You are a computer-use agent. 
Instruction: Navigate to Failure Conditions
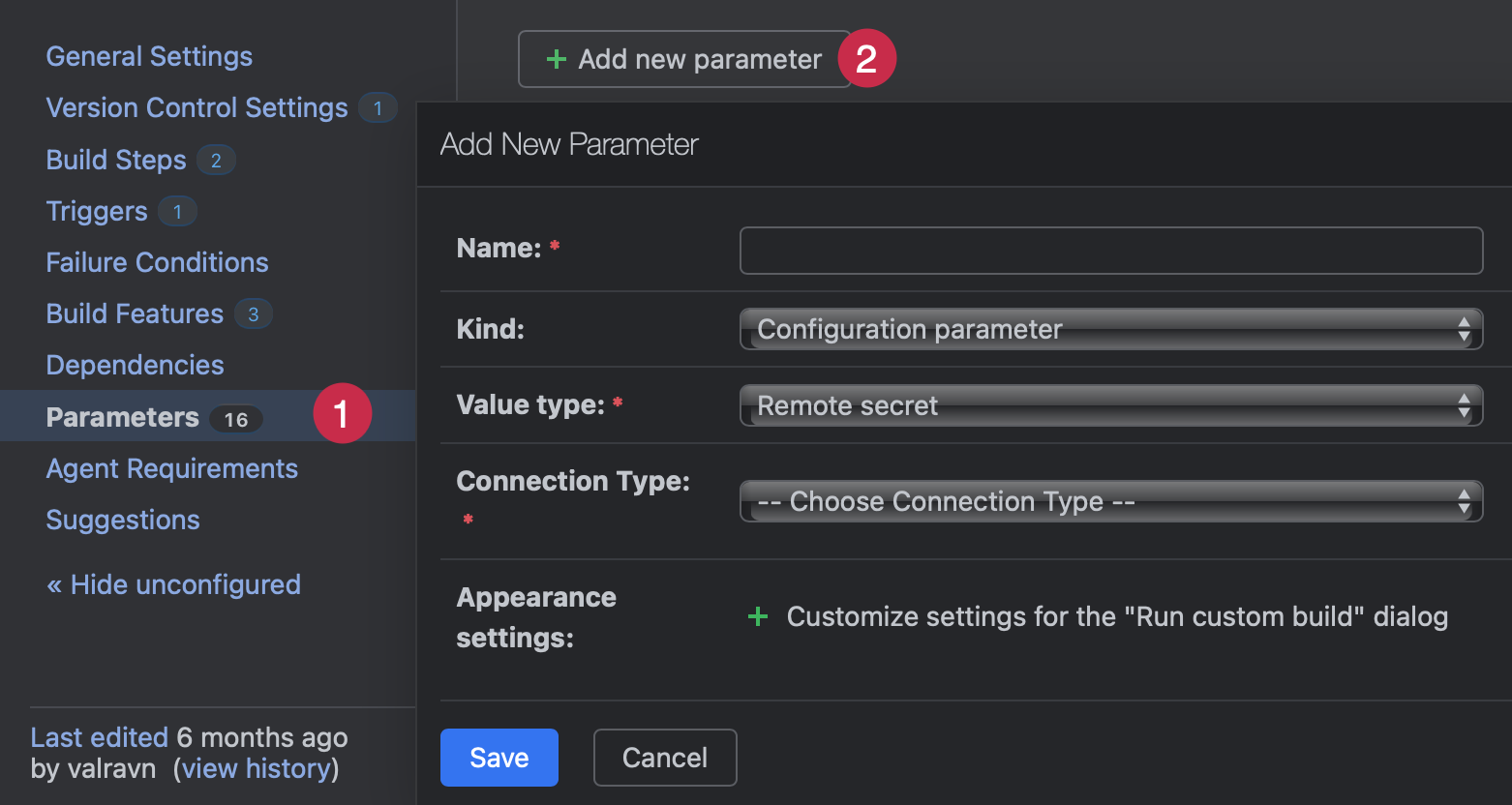157,263
